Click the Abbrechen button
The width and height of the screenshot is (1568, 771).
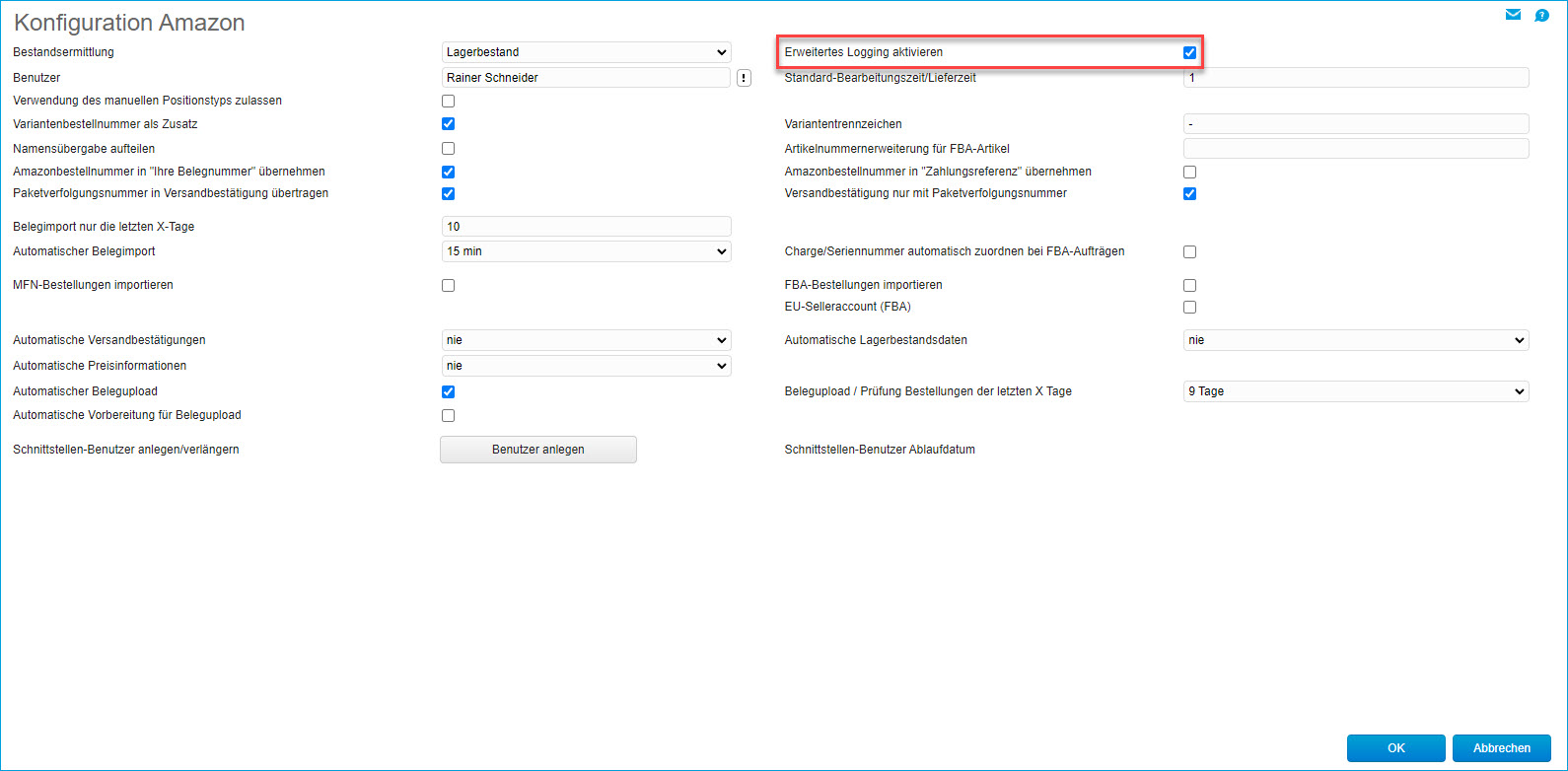click(1502, 748)
